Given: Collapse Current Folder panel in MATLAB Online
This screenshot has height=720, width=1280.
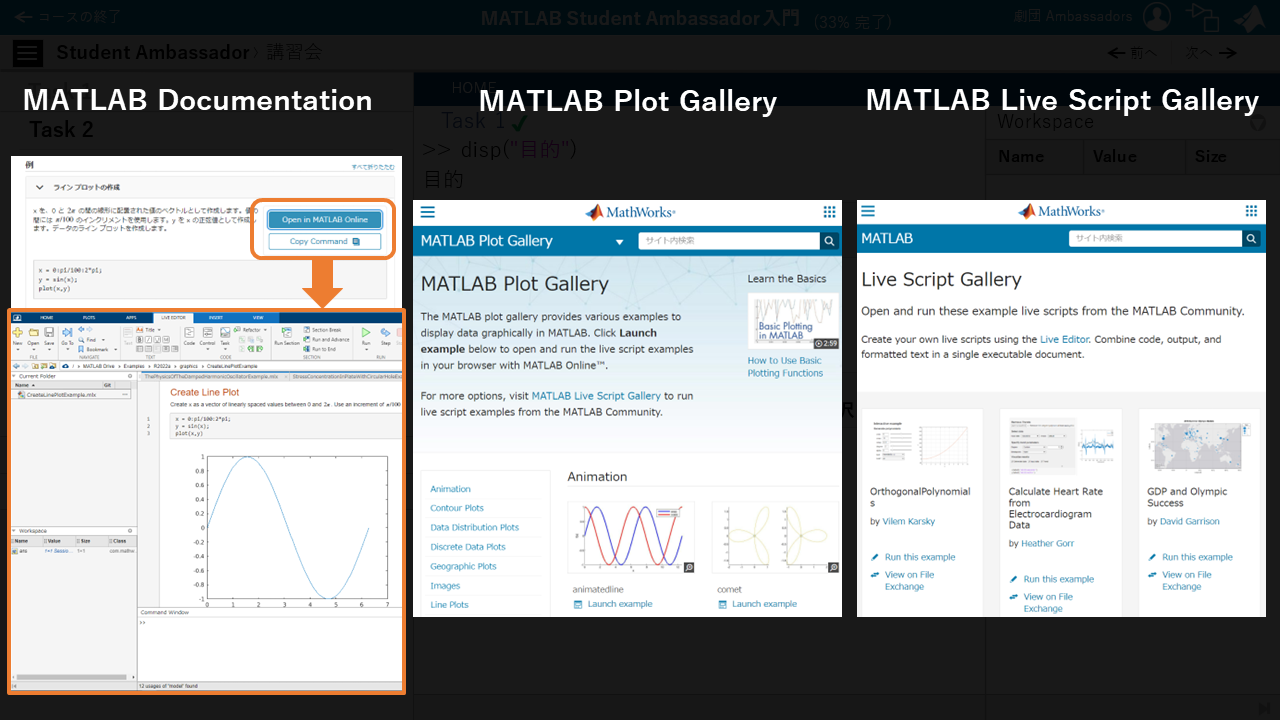Looking at the screenshot, I should (x=13, y=376).
